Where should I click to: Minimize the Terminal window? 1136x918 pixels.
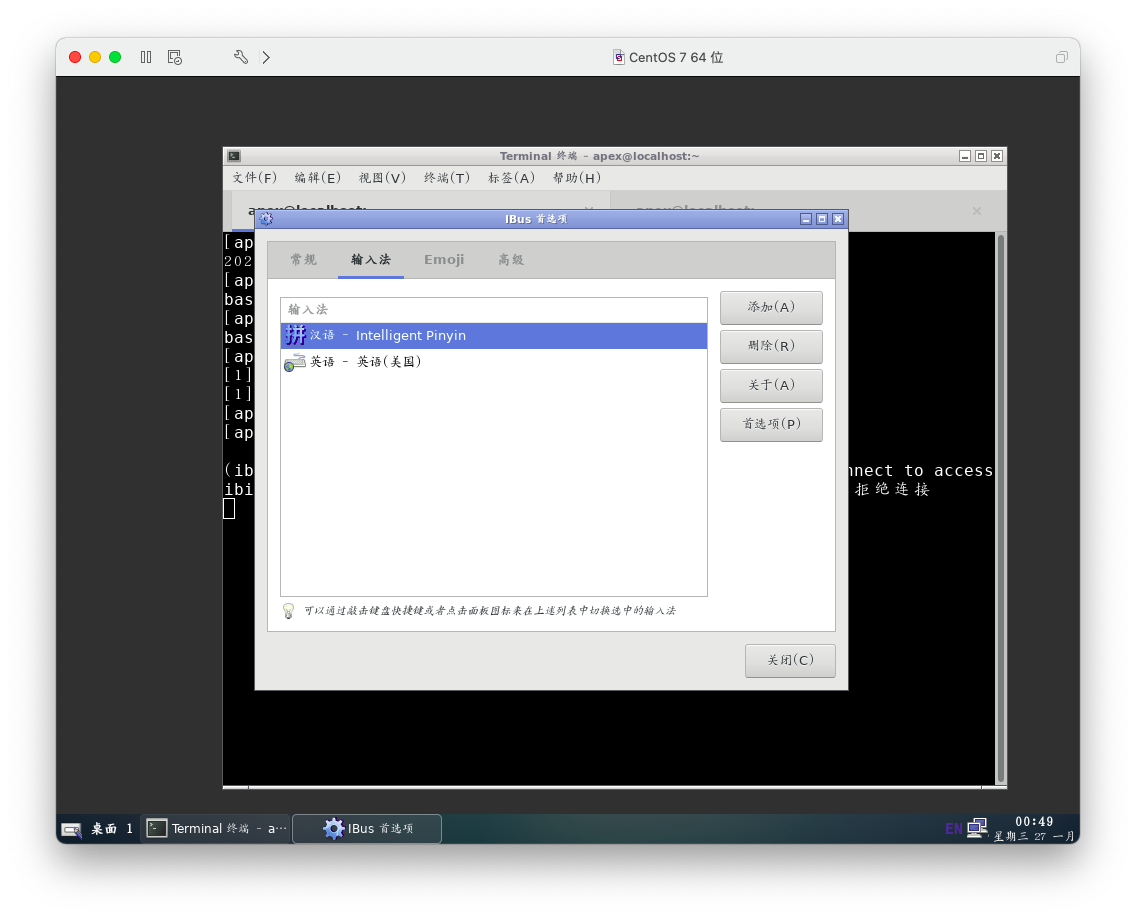coord(964,156)
